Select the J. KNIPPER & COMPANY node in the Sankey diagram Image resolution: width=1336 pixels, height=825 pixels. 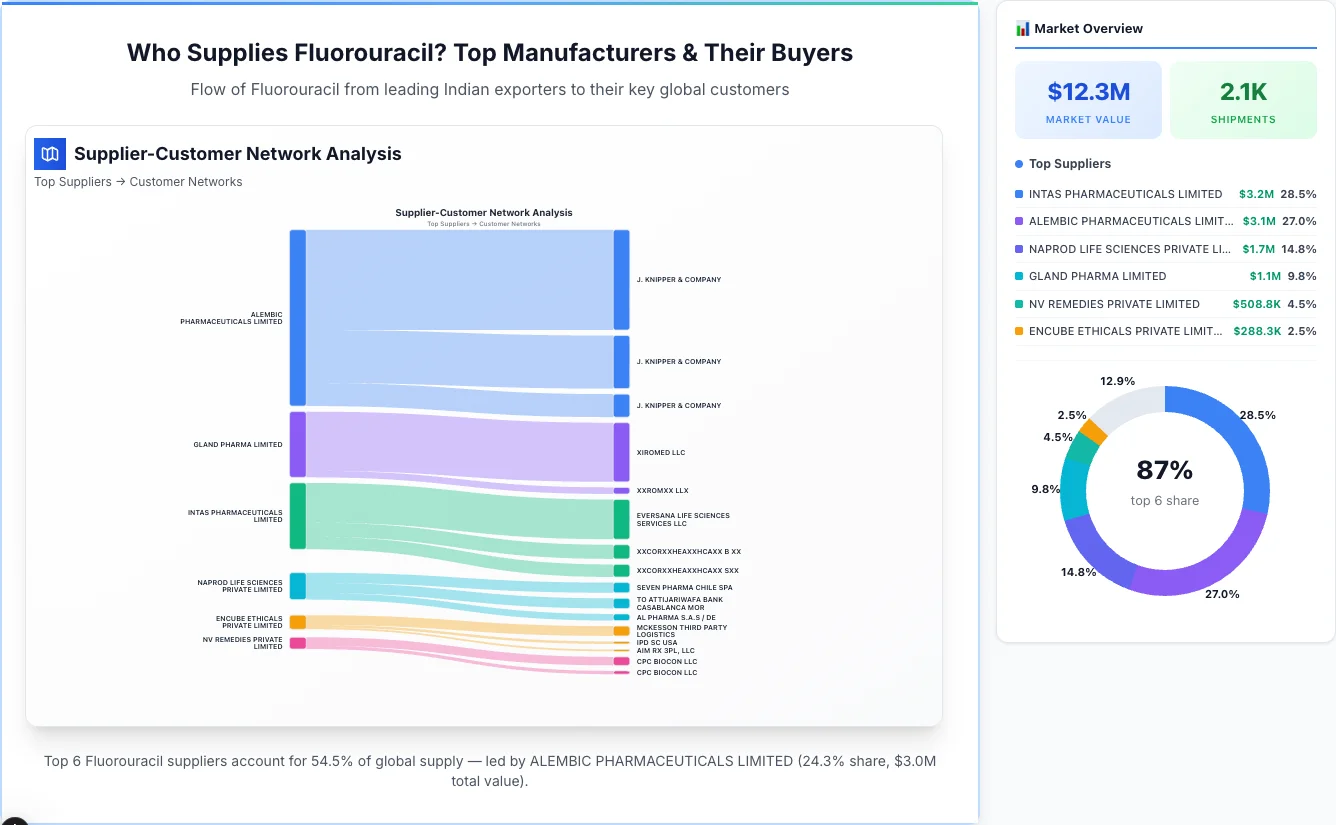[x=620, y=280]
